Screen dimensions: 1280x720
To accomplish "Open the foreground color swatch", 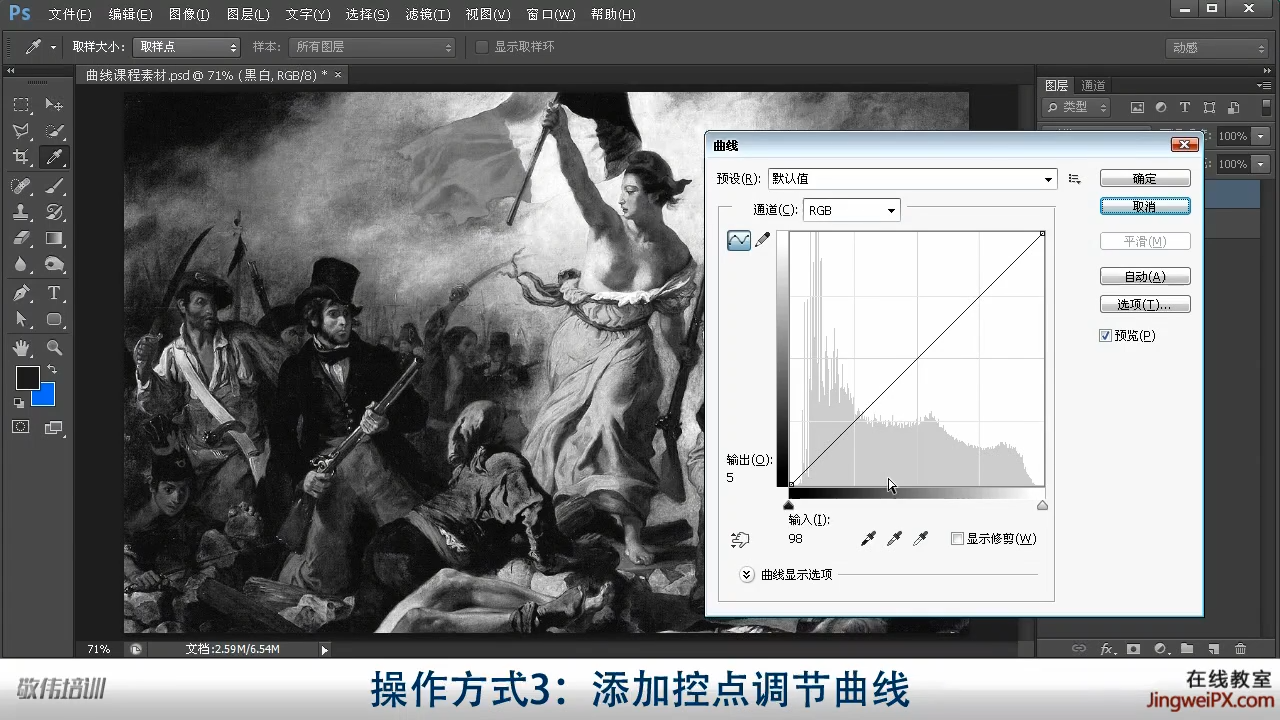I will pyautogui.click(x=27, y=378).
